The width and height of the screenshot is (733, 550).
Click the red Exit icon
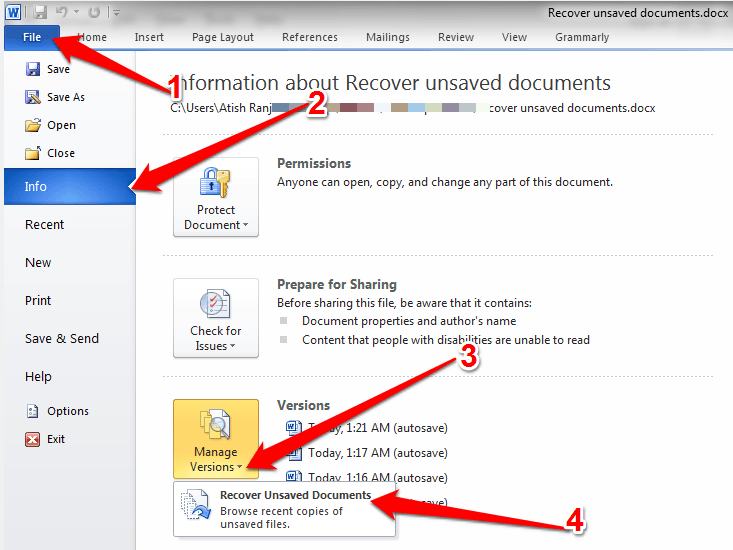(x=32, y=439)
